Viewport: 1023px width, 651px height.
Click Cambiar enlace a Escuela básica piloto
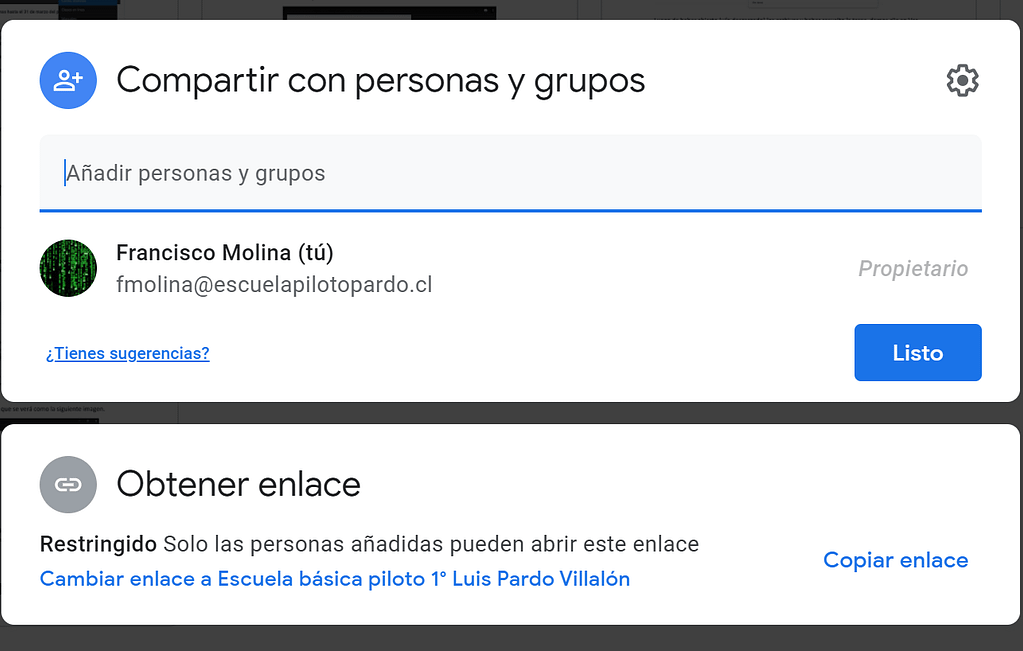pos(335,579)
